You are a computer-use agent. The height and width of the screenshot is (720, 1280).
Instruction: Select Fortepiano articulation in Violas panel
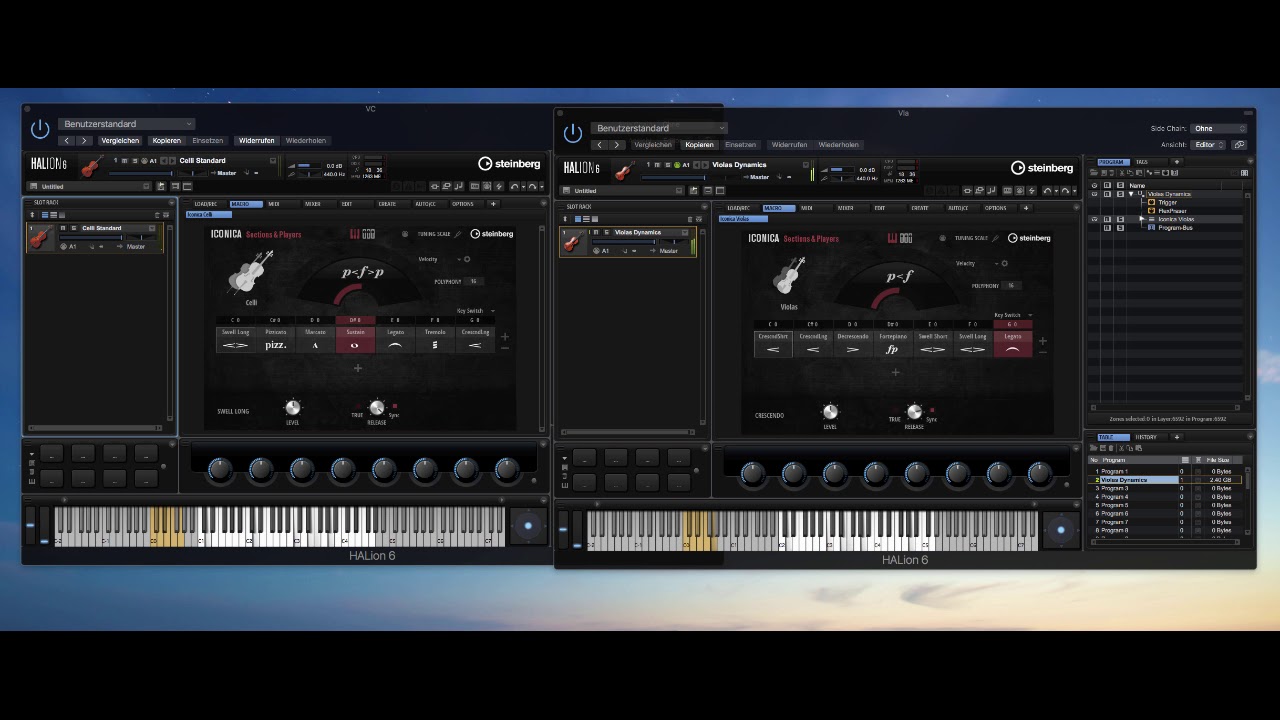pos(893,344)
